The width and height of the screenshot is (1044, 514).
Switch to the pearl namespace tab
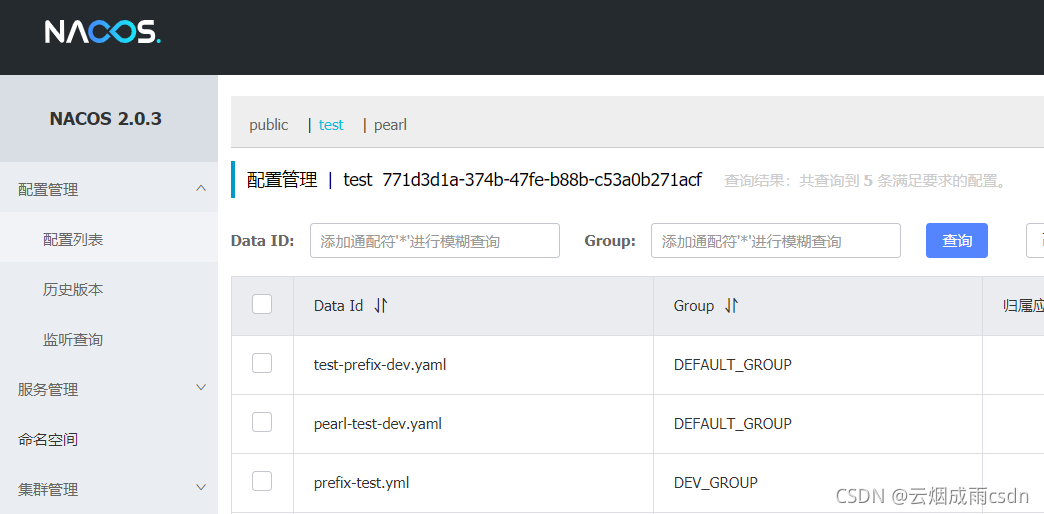pyautogui.click(x=390, y=125)
